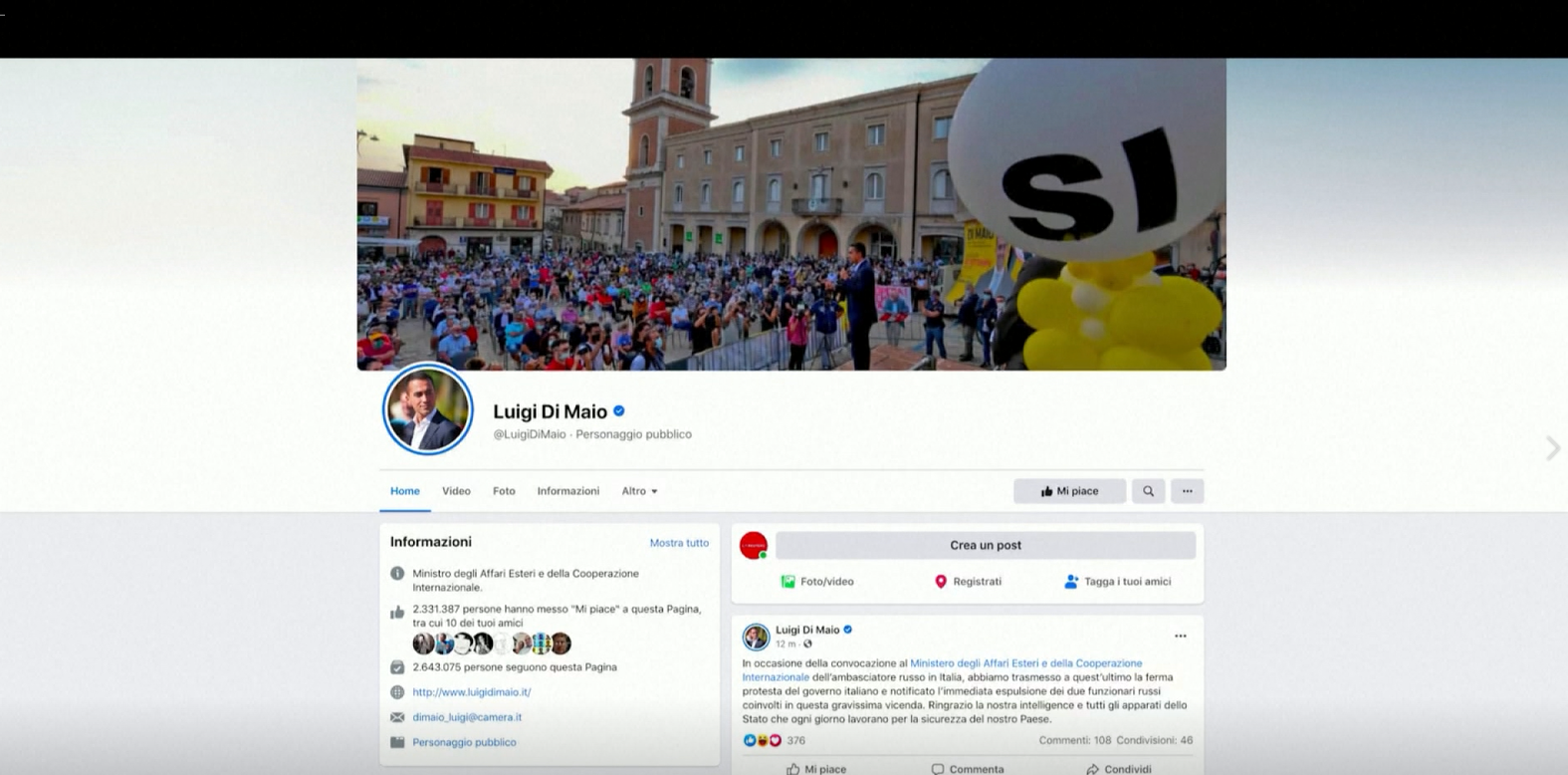
Task: Click the search magnifier icon button
Action: pos(1148,491)
